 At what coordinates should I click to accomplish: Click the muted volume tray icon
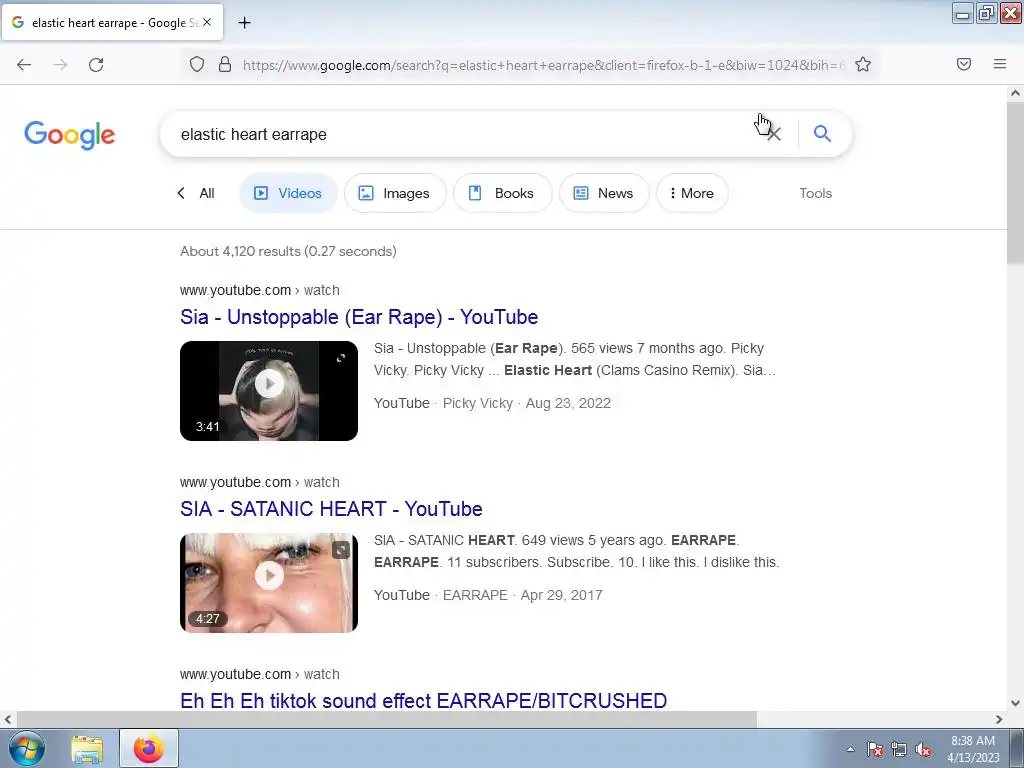pyautogui.click(x=923, y=749)
